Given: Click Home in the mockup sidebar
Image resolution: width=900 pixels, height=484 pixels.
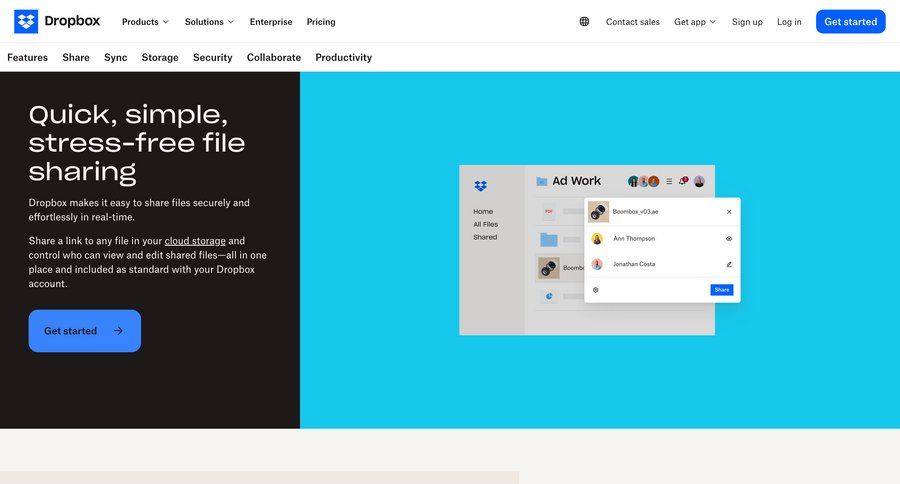Looking at the screenshot, I should point(483,211).
